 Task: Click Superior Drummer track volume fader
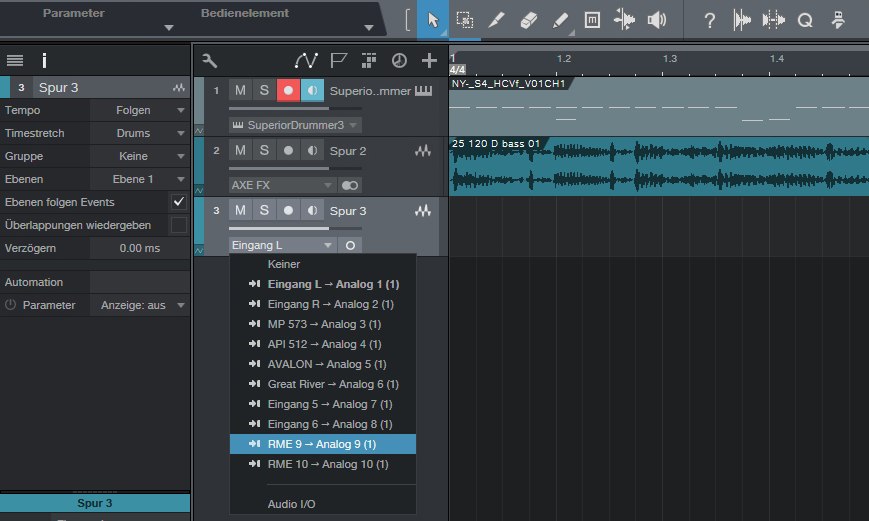295,108
